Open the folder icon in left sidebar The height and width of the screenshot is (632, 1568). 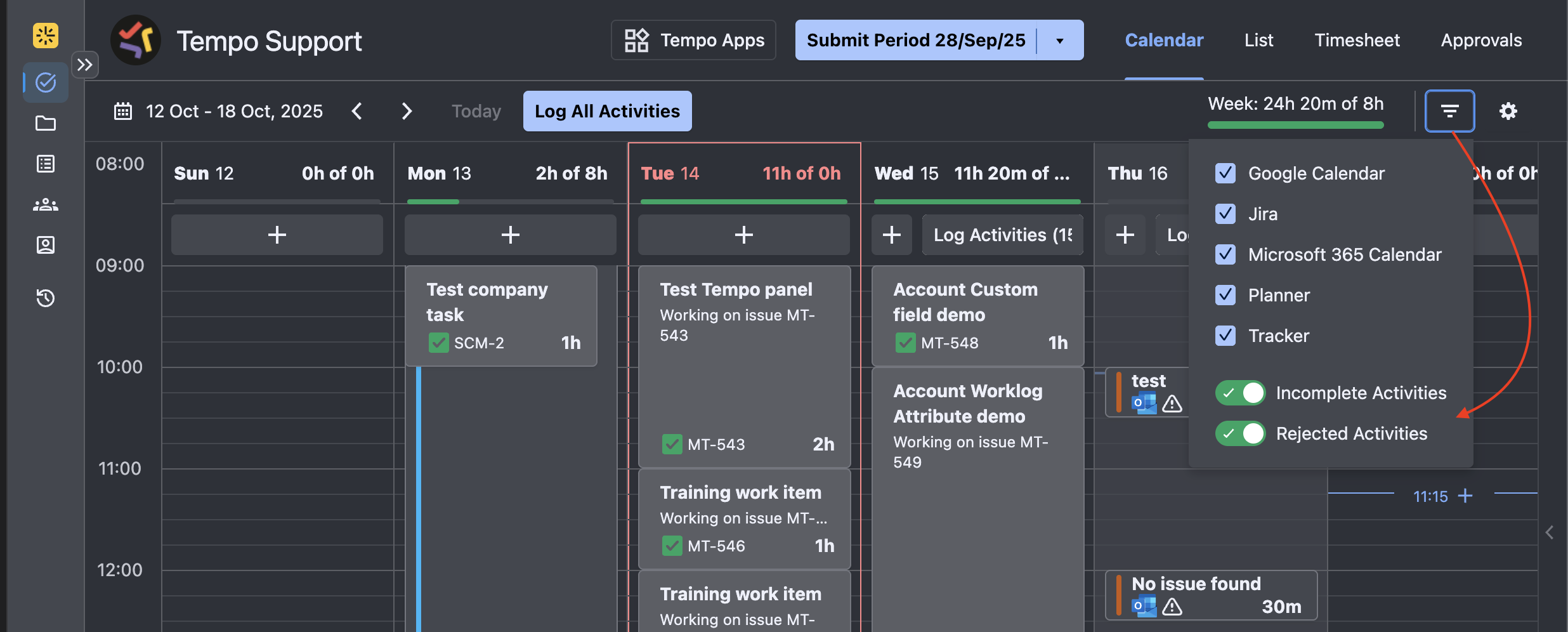(x=46, y=123)
